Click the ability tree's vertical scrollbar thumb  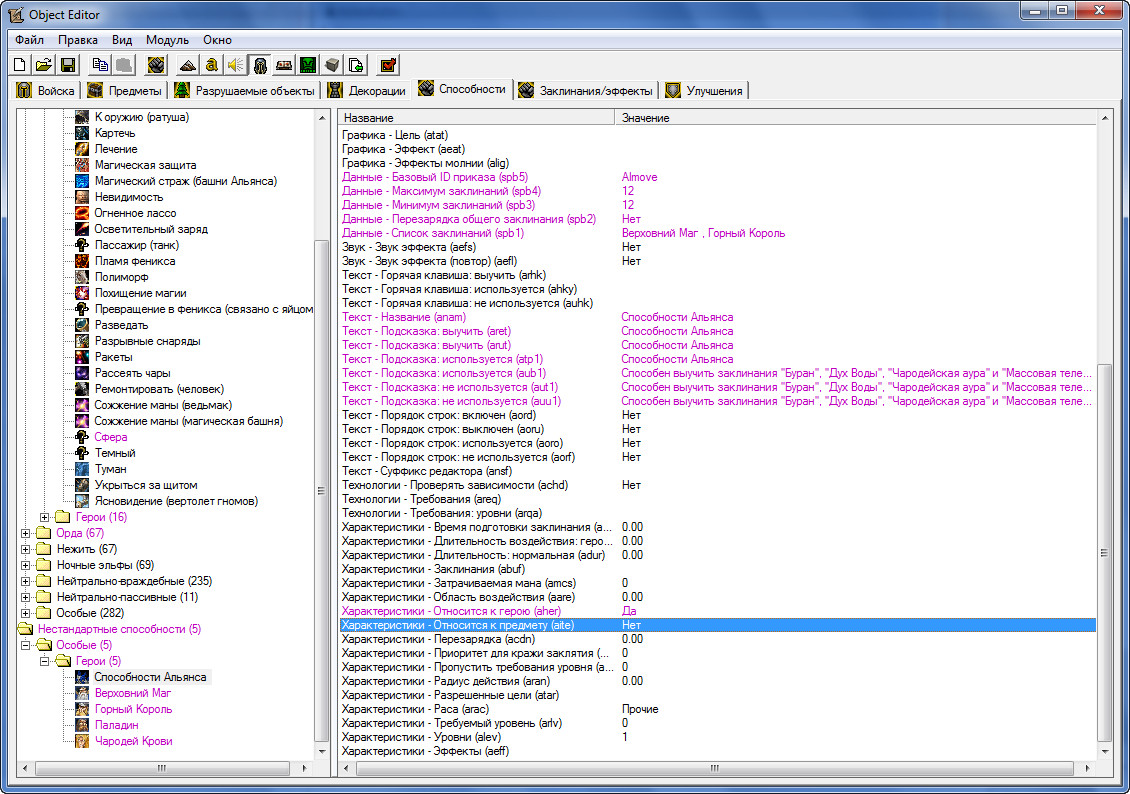pos(321,490)
